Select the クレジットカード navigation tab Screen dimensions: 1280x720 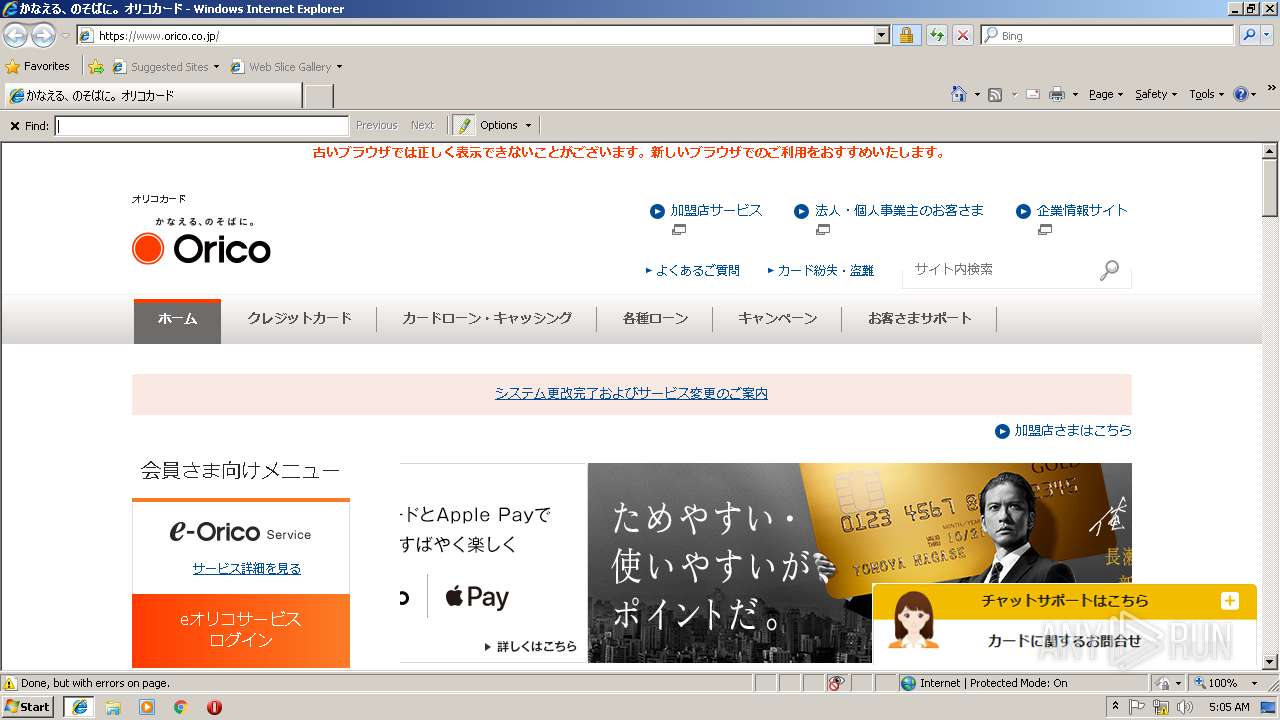[x=299, y=319]
